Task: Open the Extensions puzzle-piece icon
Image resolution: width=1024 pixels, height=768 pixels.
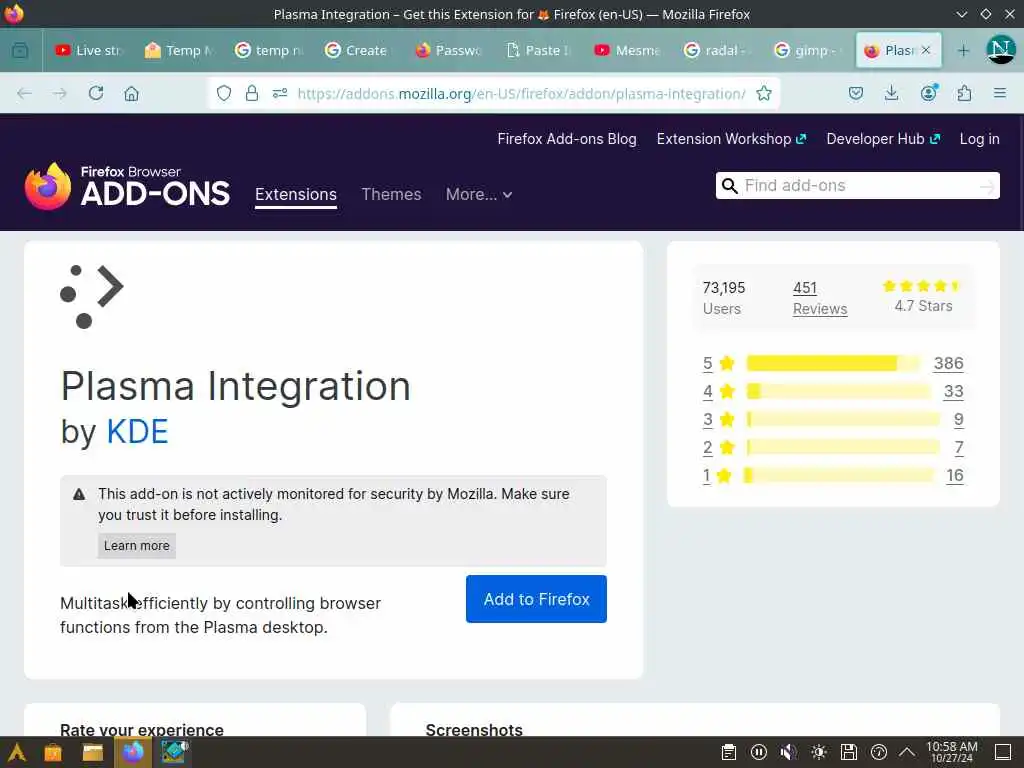Action: 964,93
